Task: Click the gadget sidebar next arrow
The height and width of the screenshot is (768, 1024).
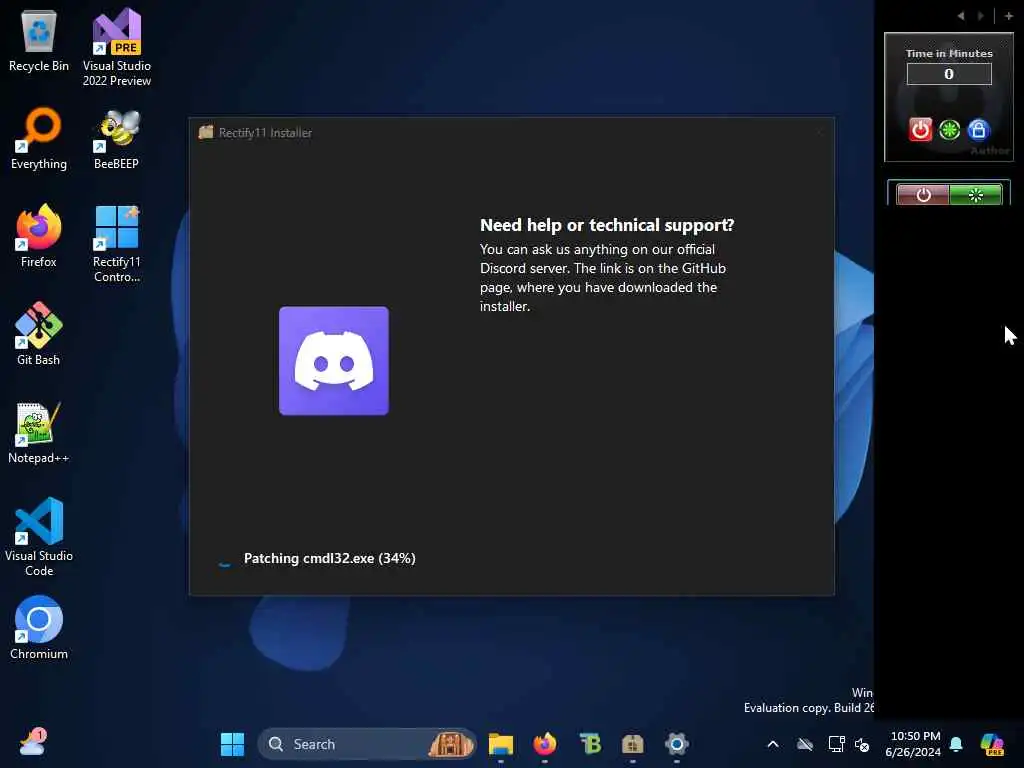Action: (x=980, y=16)
